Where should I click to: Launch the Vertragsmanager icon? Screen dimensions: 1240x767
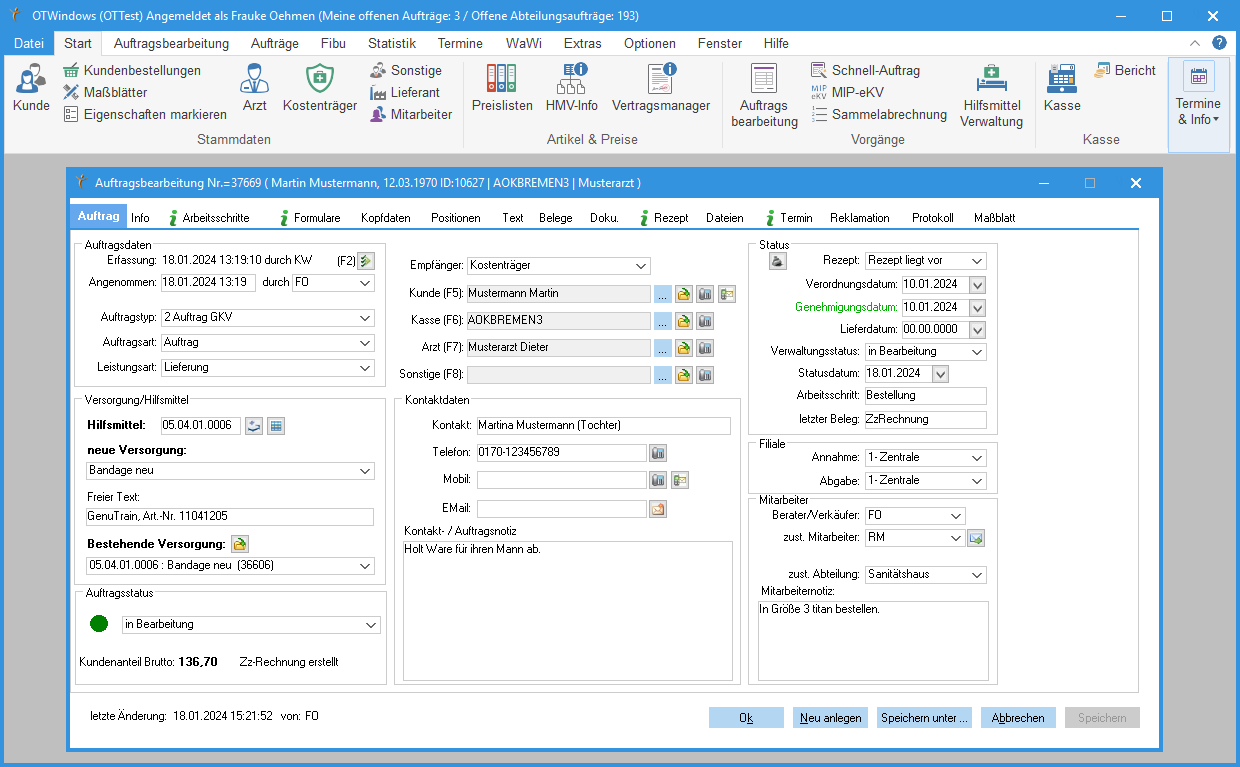tap(660, 80)
